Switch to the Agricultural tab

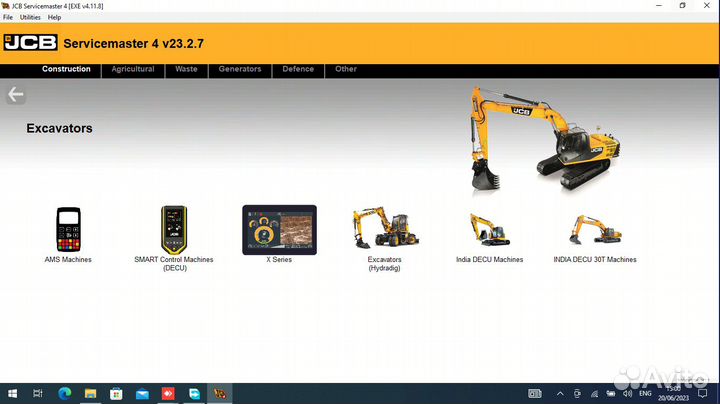[133, 69]
